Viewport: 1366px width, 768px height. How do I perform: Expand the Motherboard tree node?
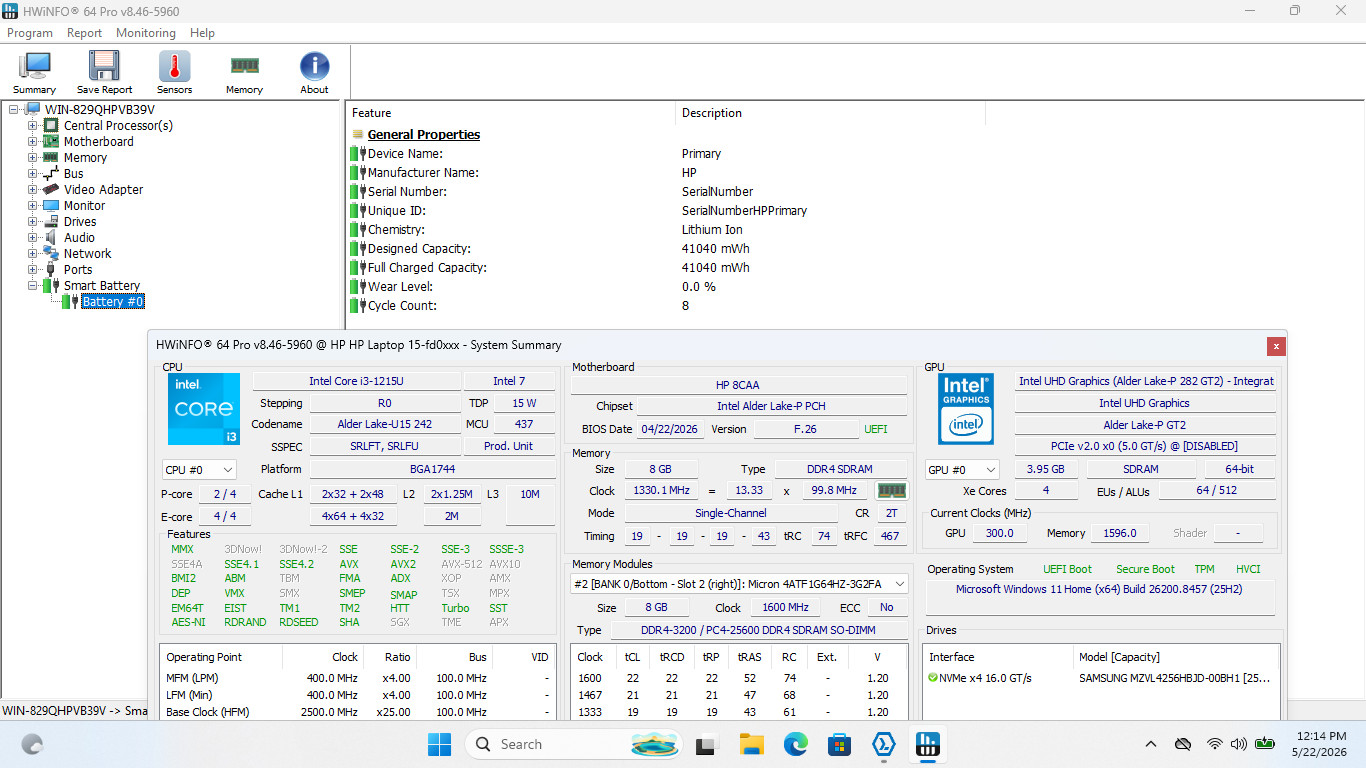33,142
